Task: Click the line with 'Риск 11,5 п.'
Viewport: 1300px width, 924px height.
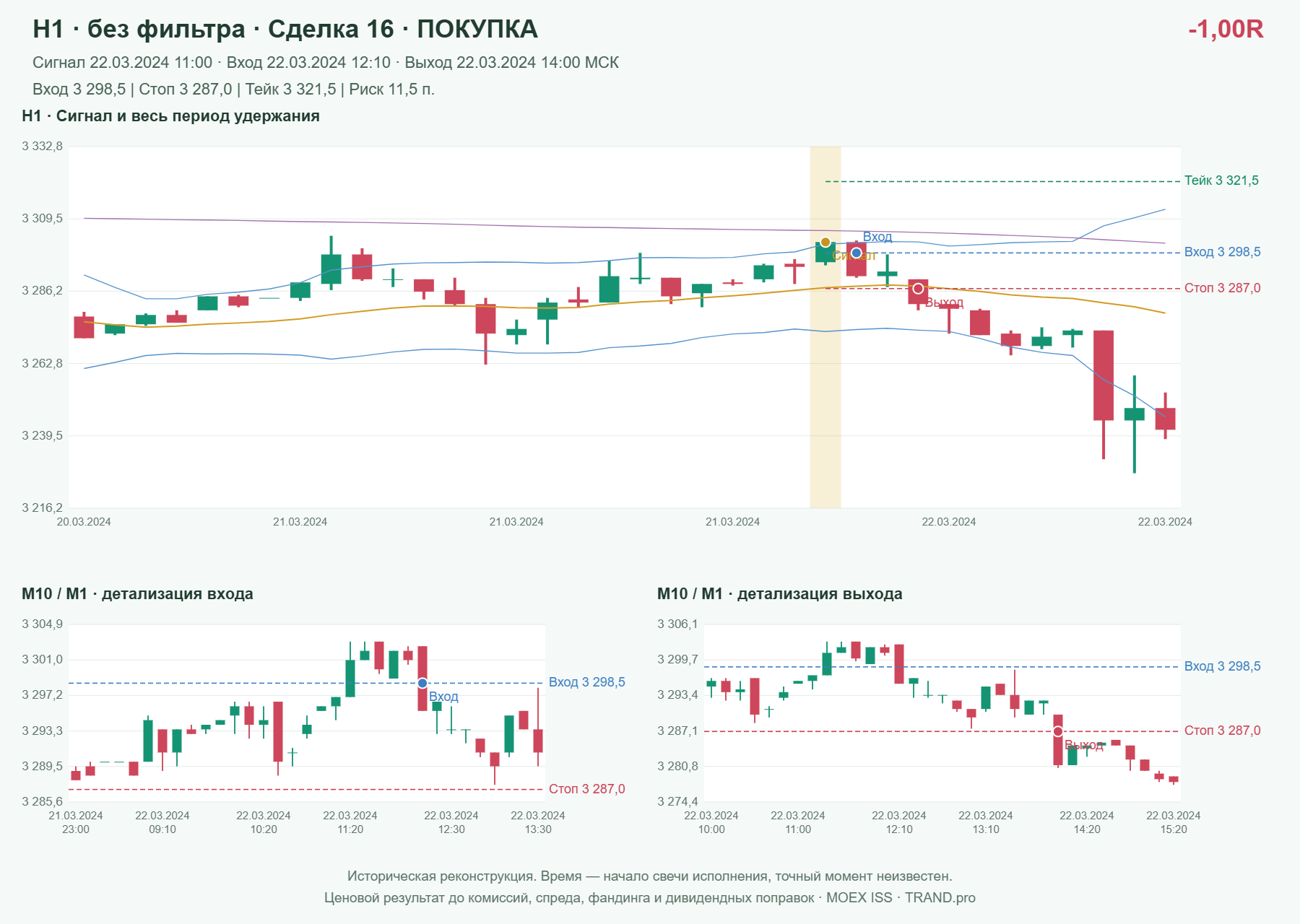Action: point(233,90)
